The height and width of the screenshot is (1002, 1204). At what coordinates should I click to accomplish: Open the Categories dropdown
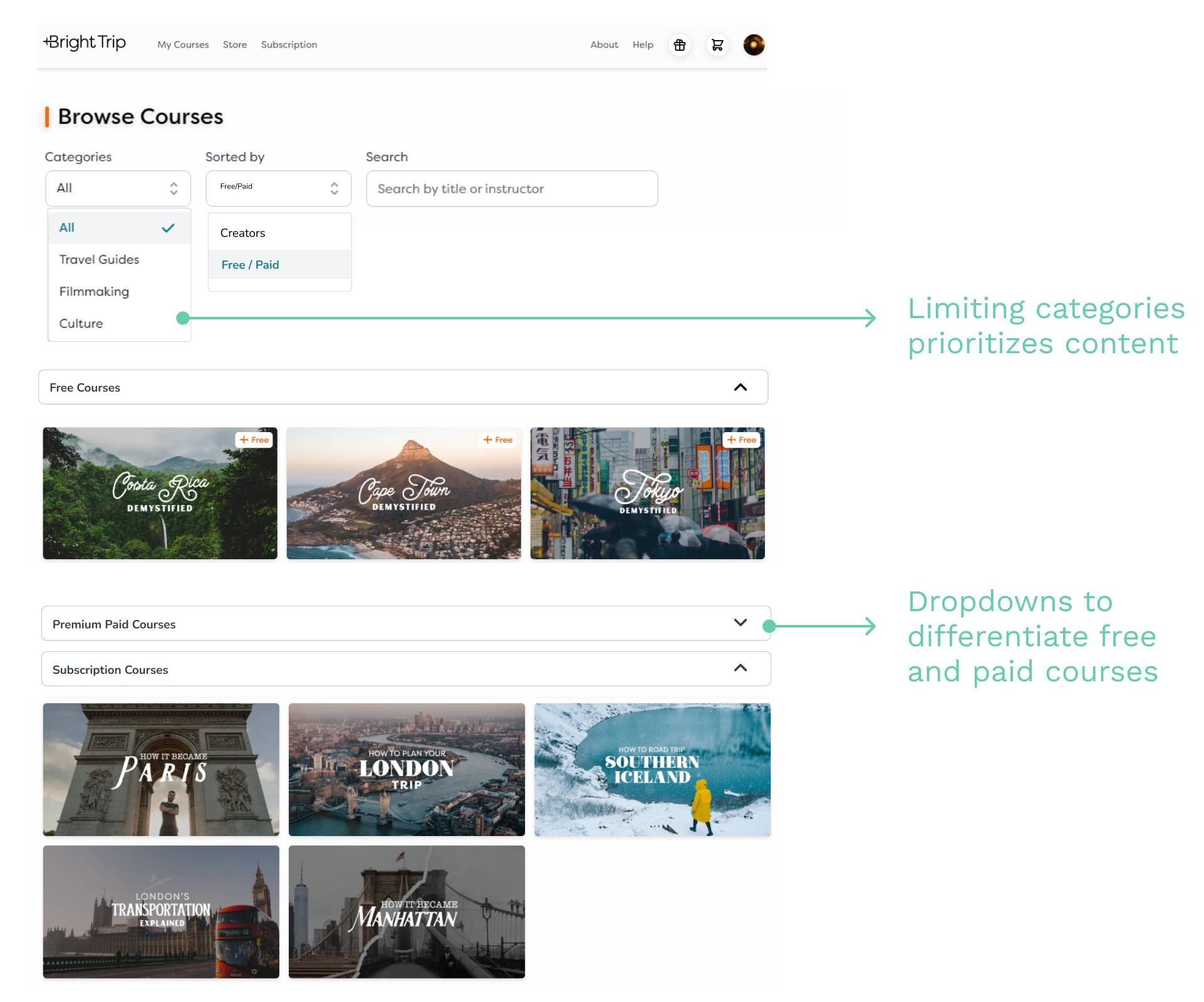118,189
